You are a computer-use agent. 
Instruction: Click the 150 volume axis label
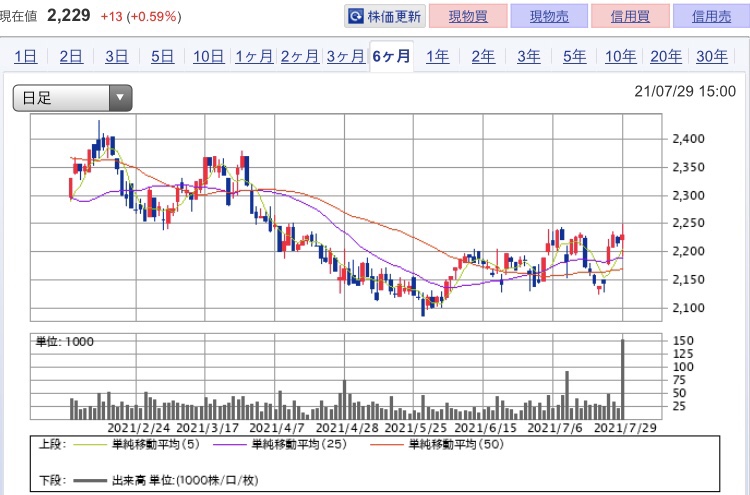683,341
